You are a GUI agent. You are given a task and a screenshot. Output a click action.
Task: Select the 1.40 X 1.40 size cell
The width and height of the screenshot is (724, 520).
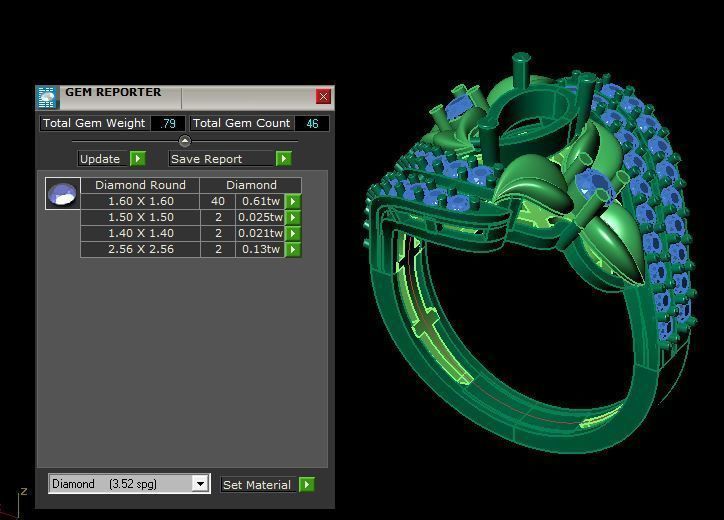(x=140, y=234)
